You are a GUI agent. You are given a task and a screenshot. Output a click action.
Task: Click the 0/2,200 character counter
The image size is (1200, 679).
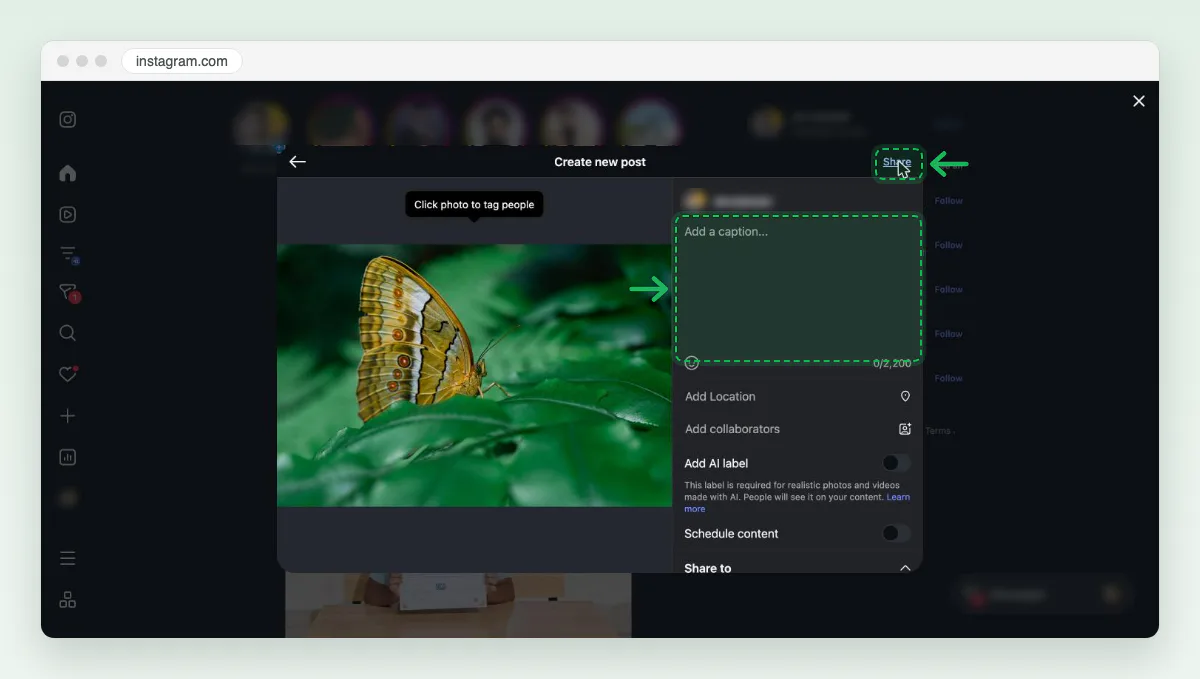click(892, 364)
